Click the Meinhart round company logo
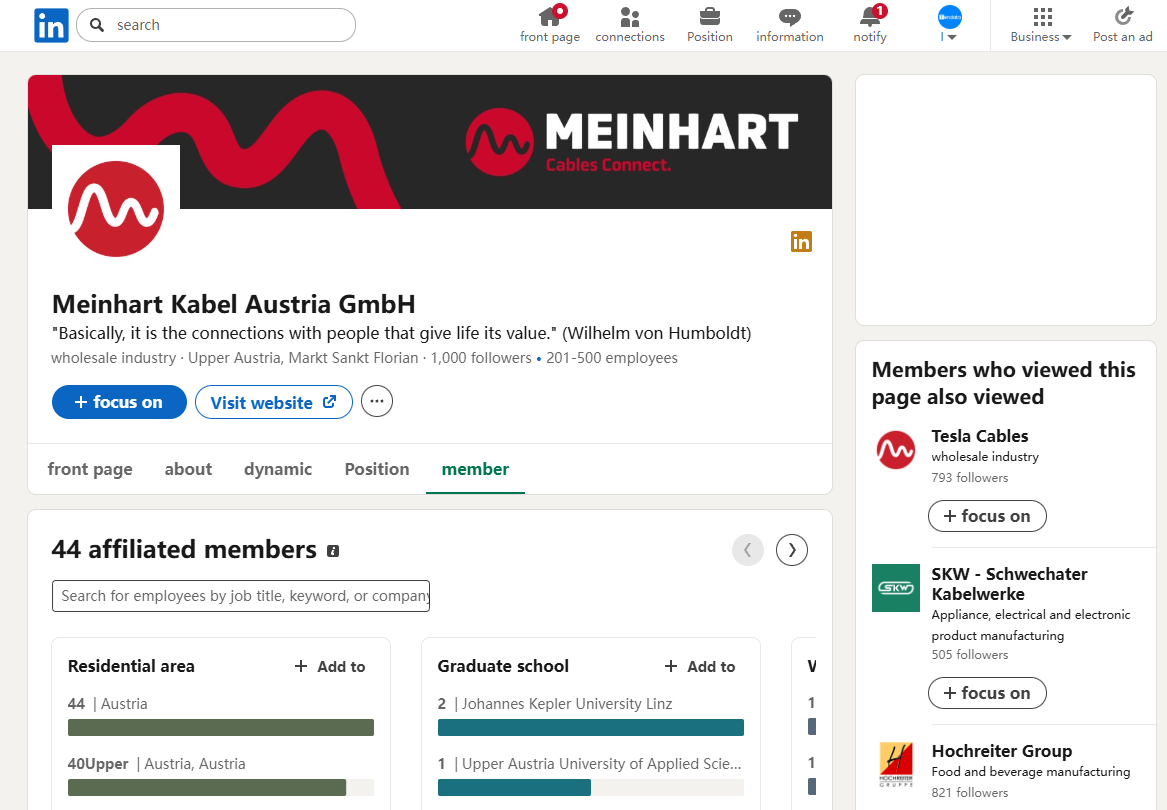Viewport: 1167px width, 810px height. 116,209
